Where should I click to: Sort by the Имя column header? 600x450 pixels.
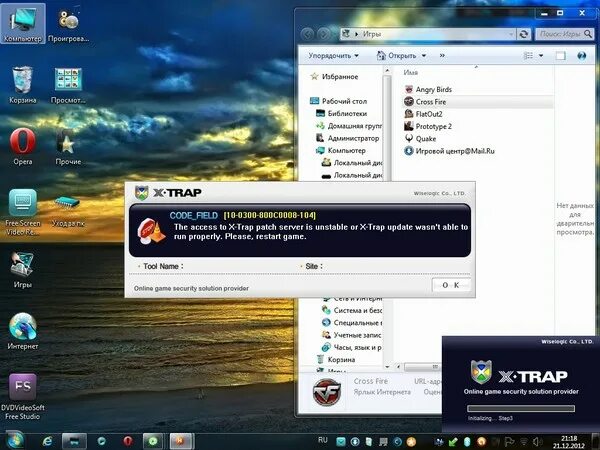411,72
